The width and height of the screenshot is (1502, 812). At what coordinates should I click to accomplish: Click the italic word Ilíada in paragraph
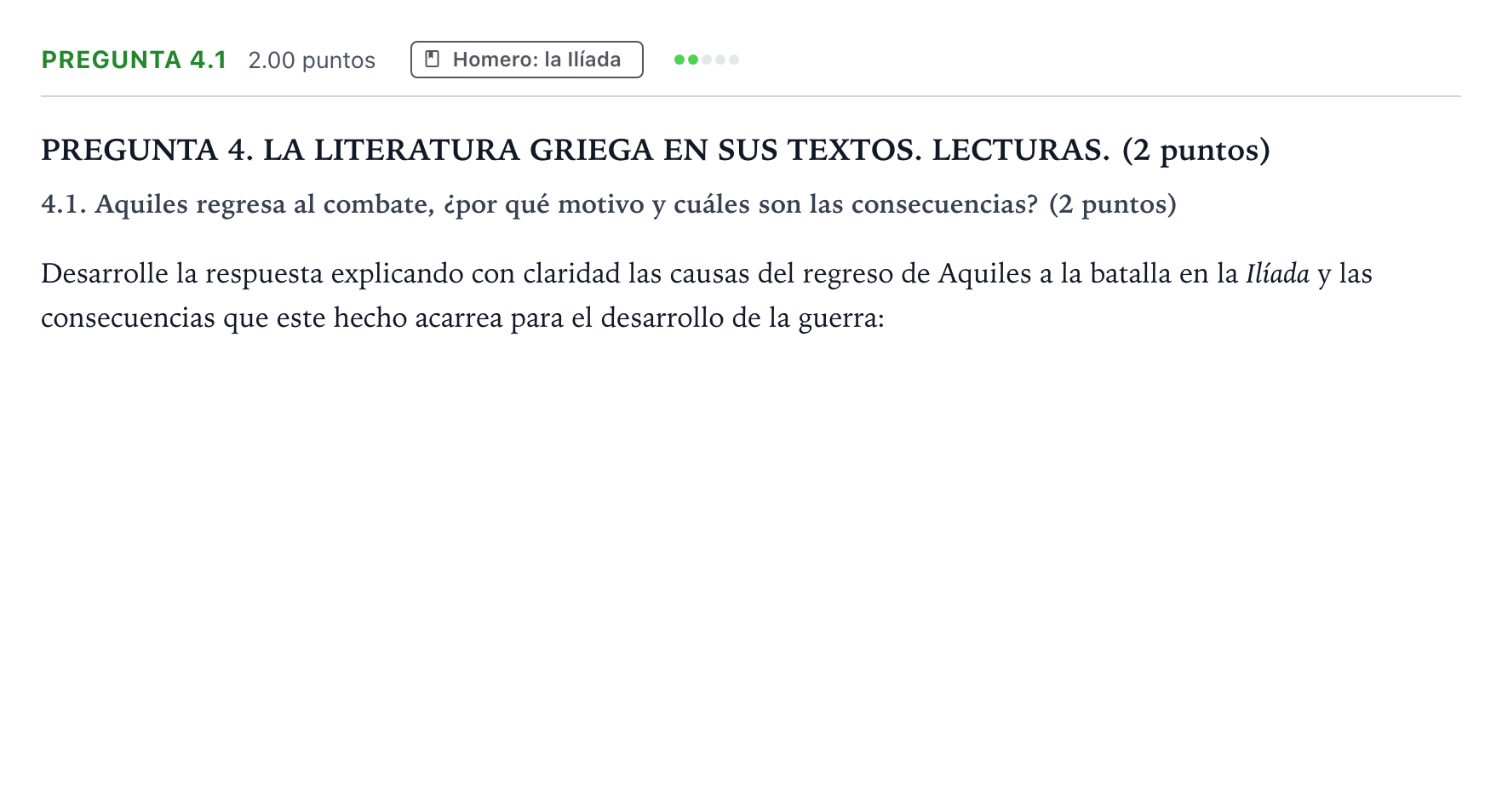click(x=1277, y=273)
